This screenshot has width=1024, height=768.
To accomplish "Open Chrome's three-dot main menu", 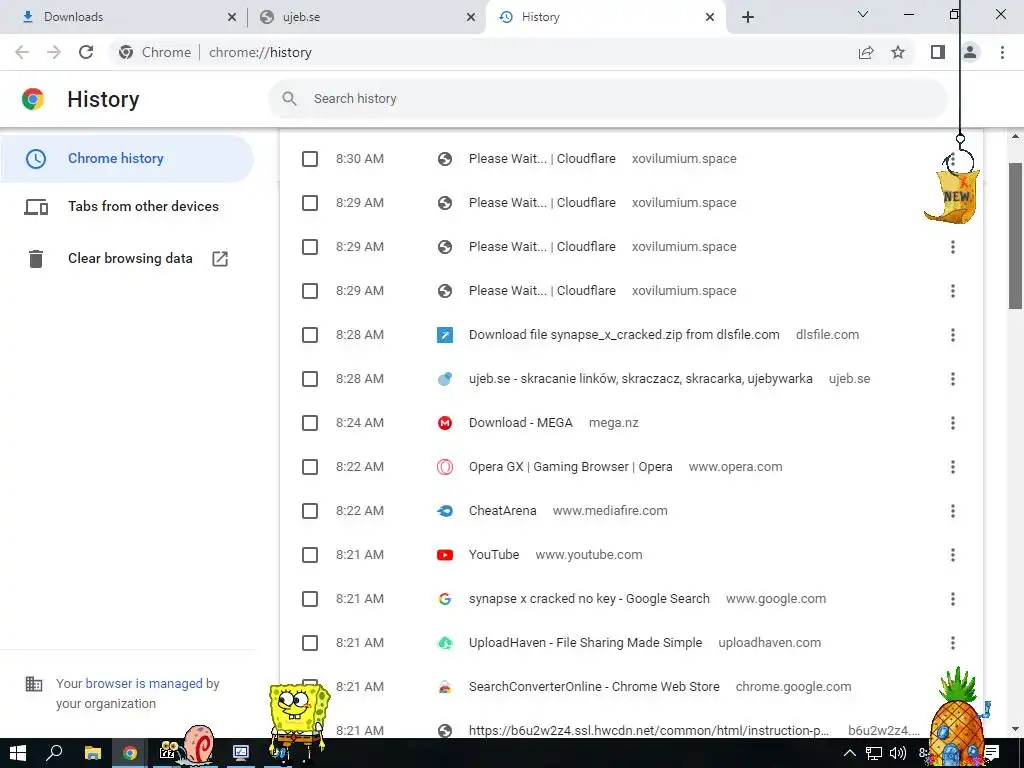I will [1002, 52].
